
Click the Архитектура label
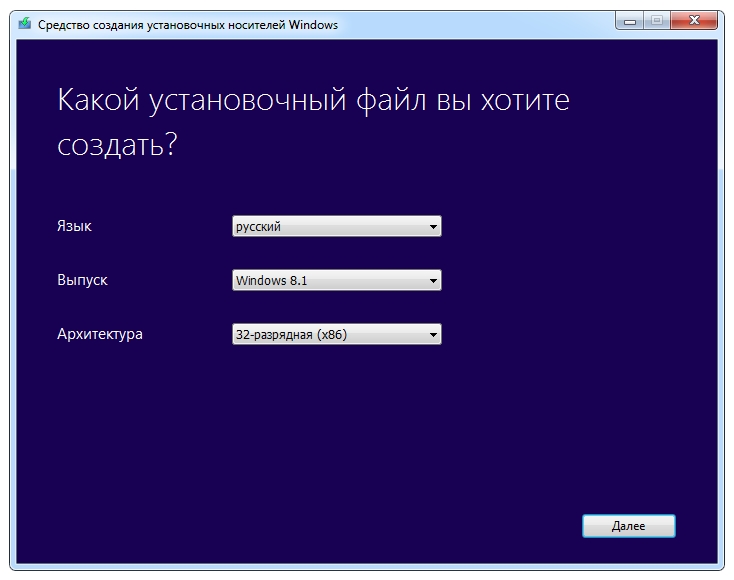(x=100, y=334)
